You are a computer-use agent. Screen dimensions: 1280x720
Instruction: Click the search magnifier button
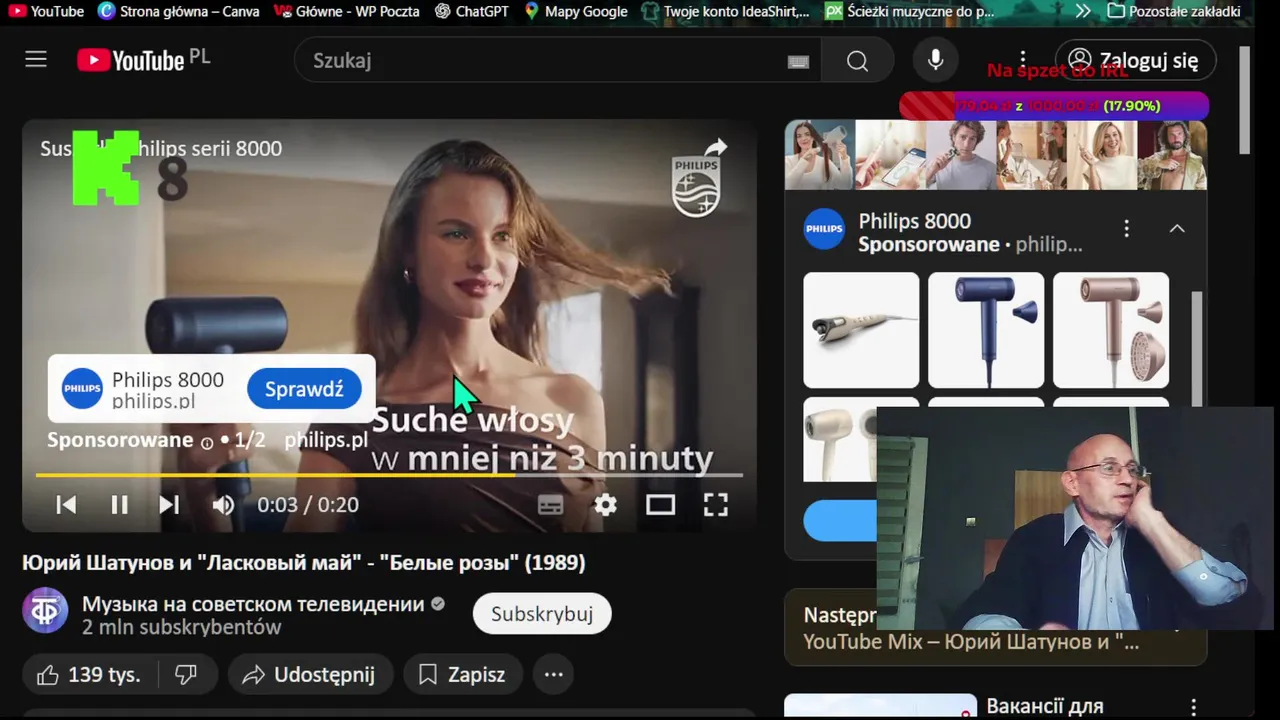857,61
